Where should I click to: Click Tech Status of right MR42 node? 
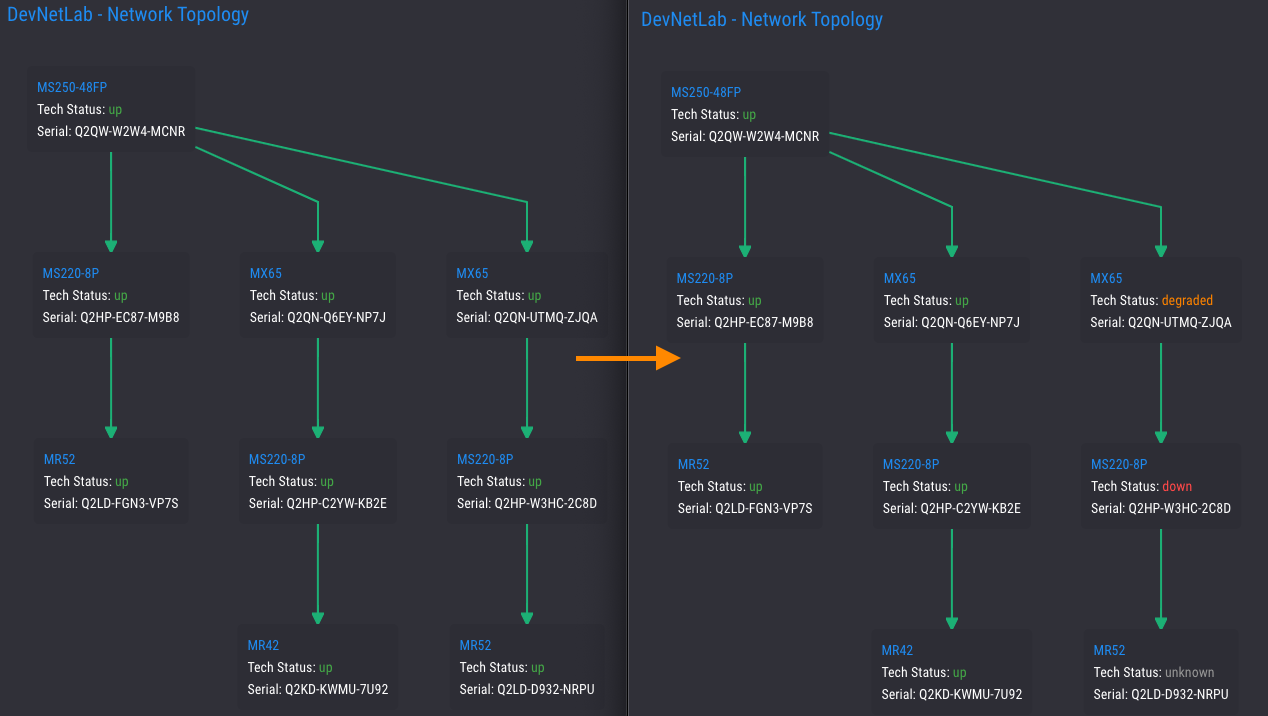click(x=925, y=672)
